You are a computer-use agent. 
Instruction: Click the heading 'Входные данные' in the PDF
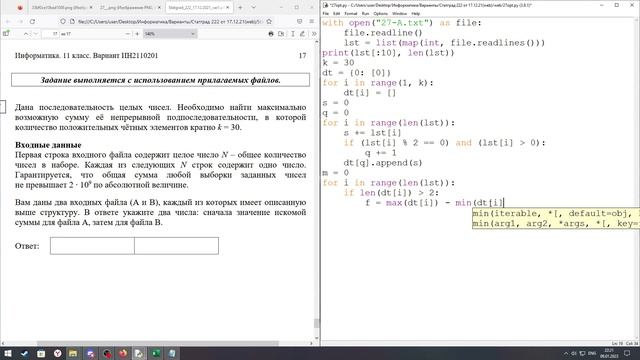point(48,145)
